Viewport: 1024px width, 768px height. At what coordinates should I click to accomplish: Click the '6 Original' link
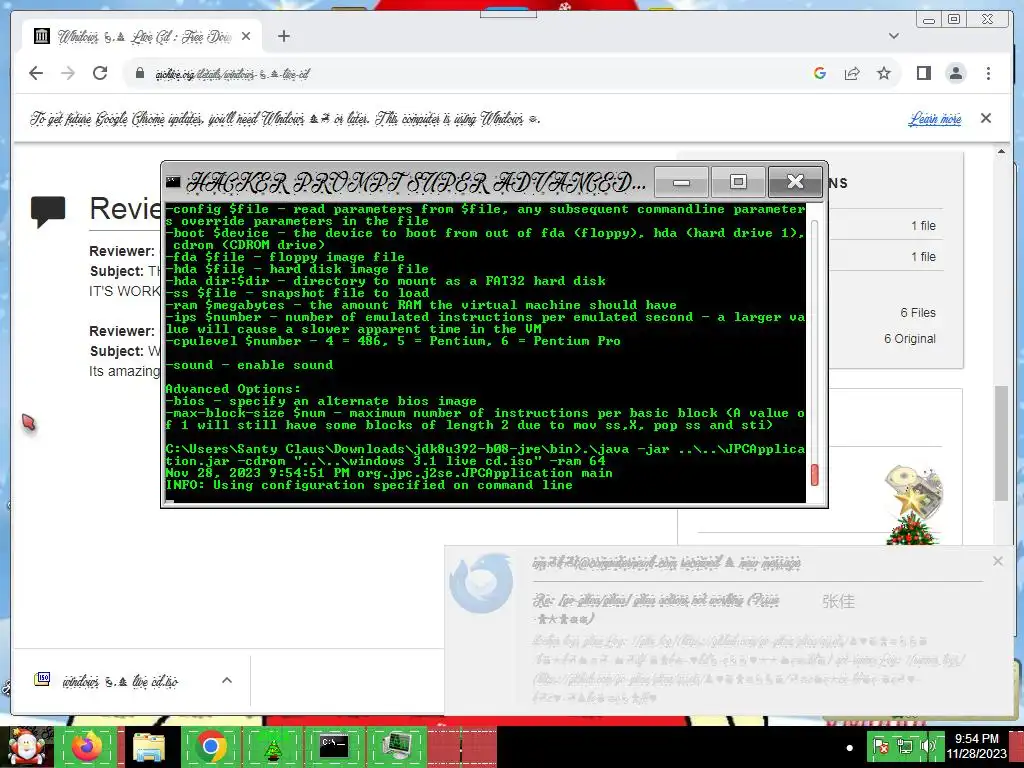point(910,339)
